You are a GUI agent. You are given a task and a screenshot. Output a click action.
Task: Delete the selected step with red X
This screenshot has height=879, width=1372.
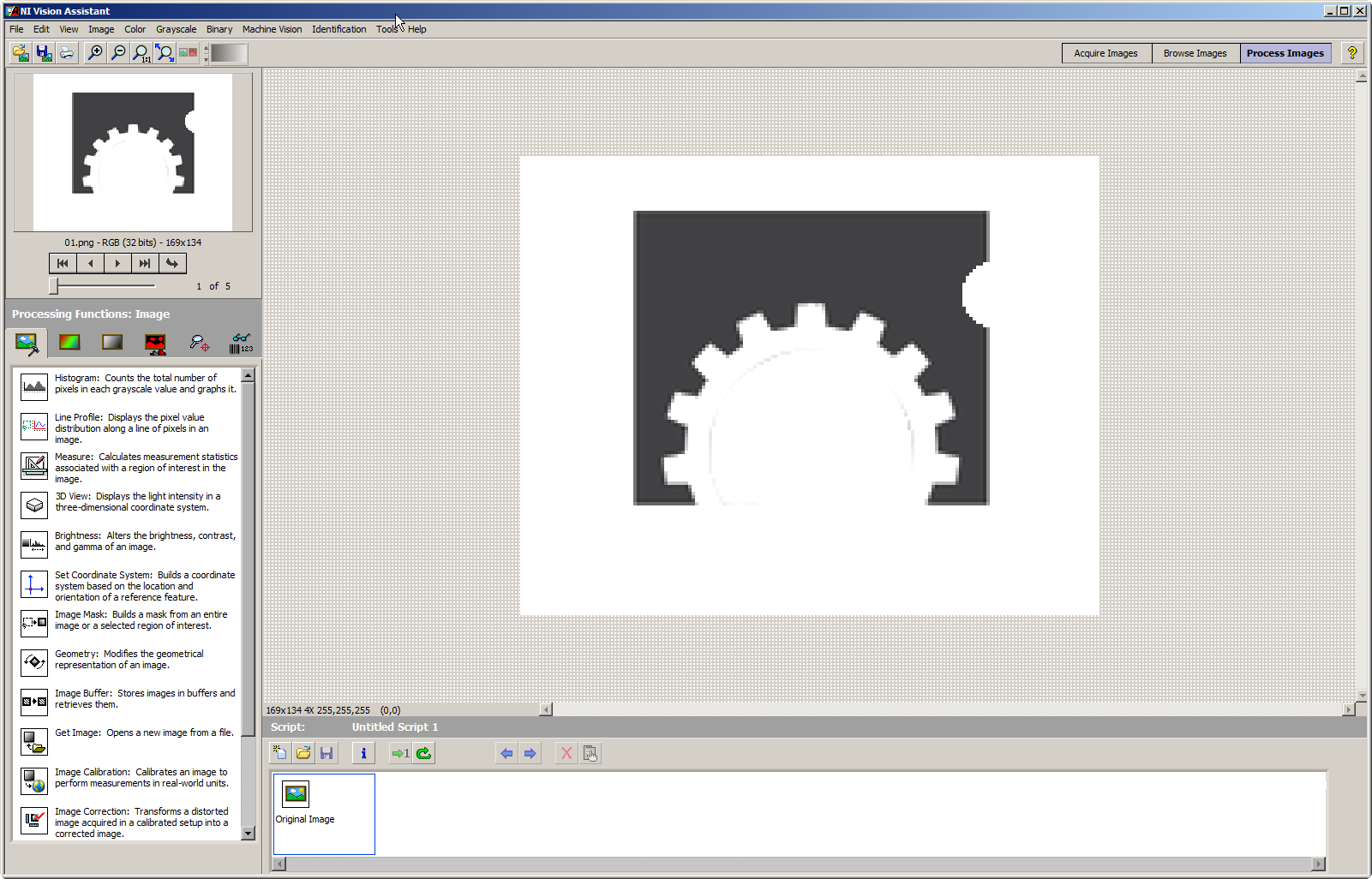566,753
